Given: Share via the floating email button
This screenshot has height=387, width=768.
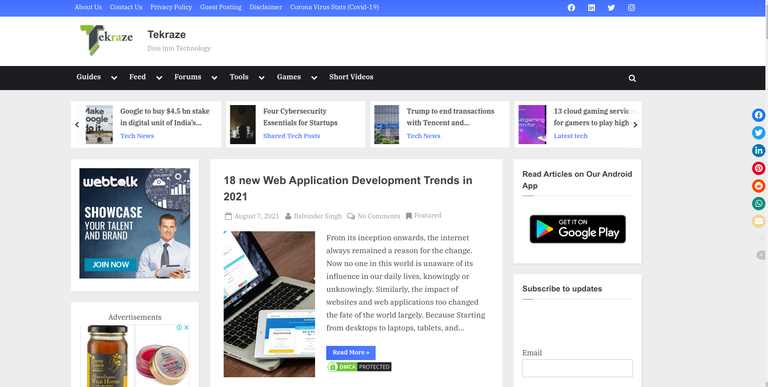Looking at the screenshot, I should (759, 221).
